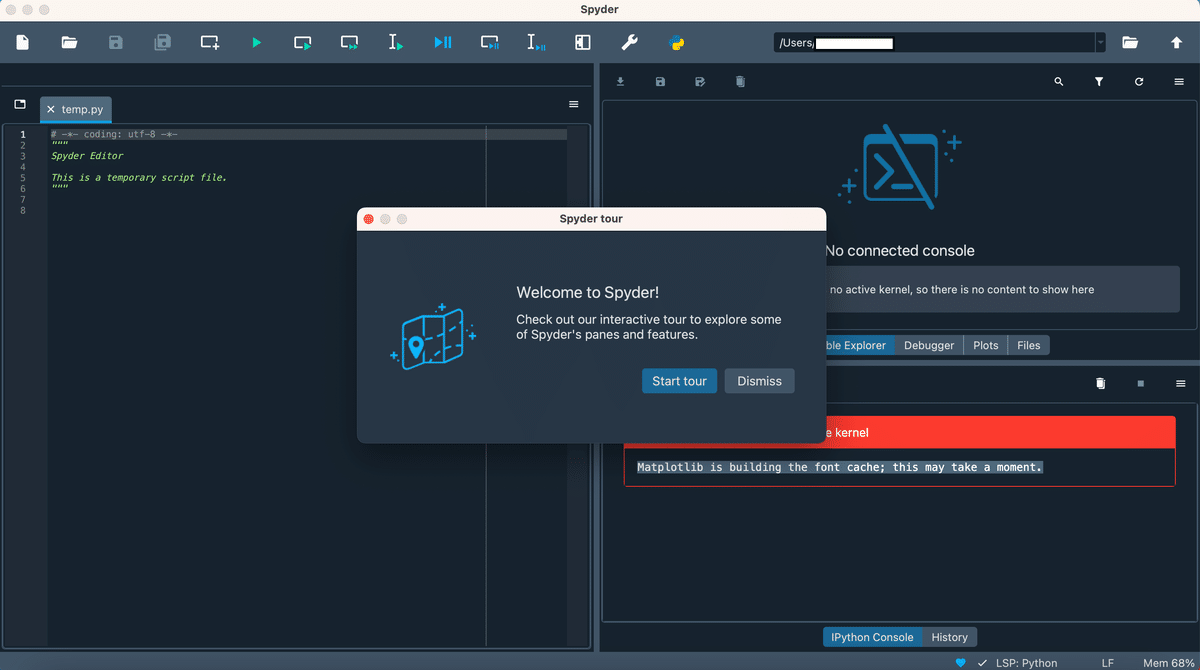
Task: Click the Matplotlib font cache message
Action: pos(840,467)
